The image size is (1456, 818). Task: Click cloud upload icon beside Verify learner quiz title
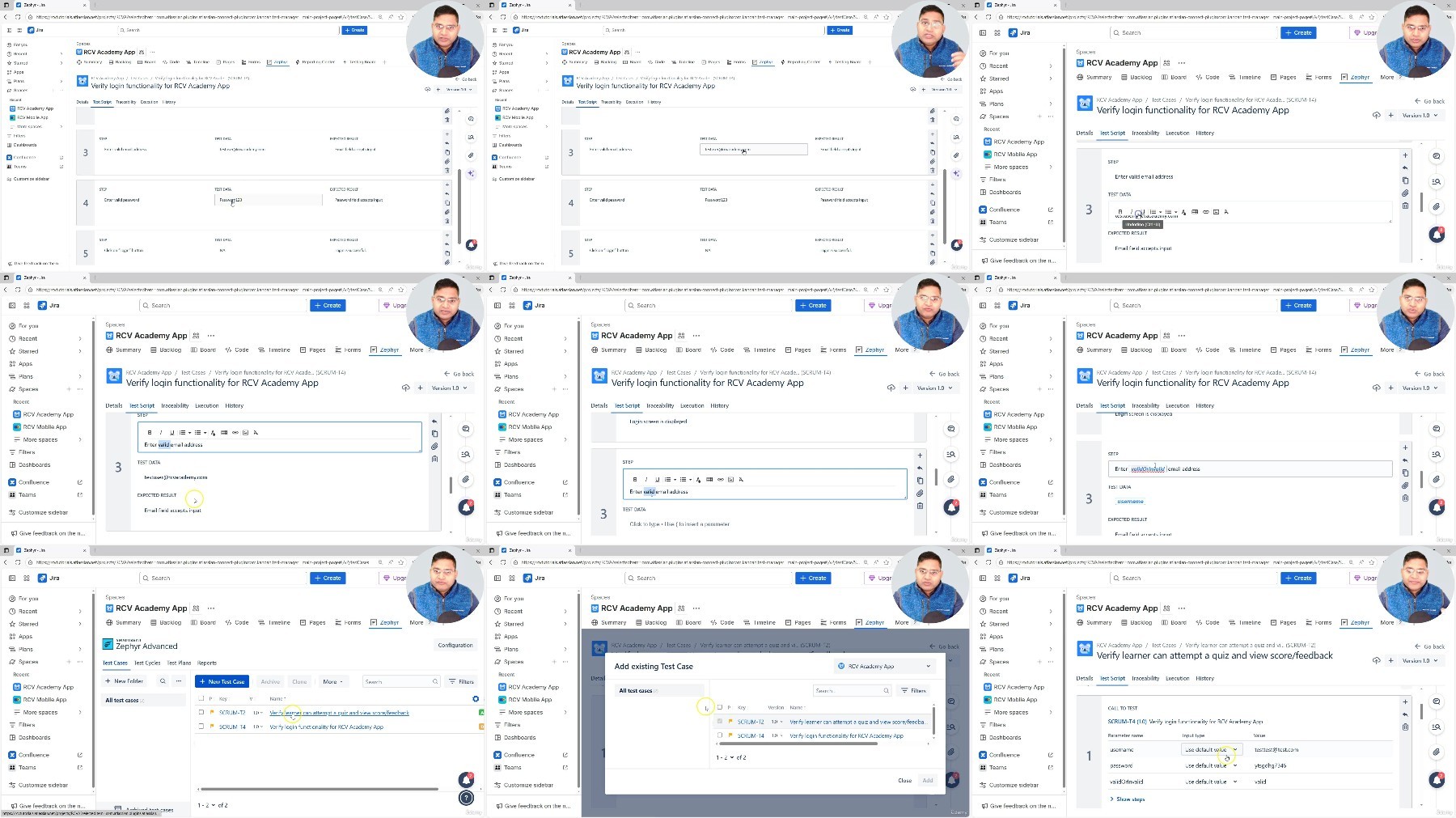click(x=1376, y=660)
